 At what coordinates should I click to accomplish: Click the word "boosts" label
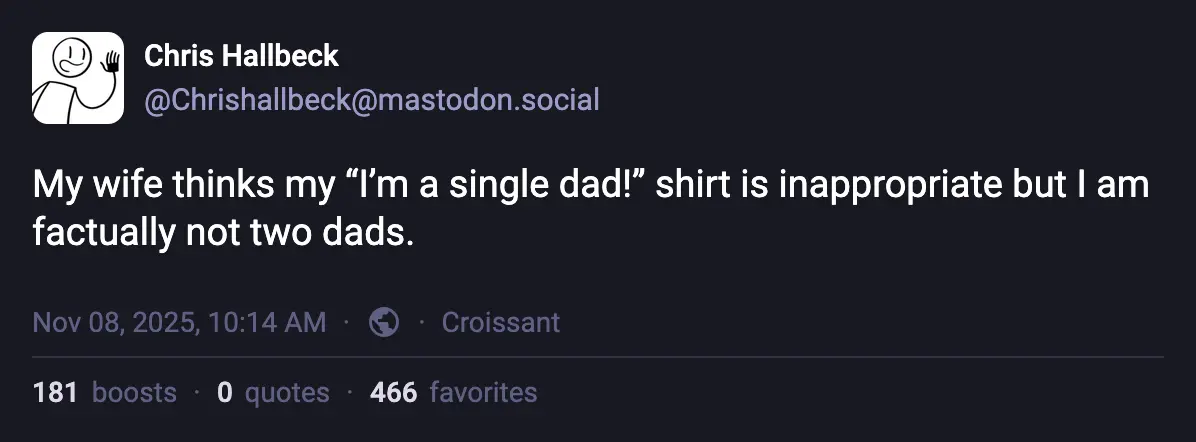134,393
